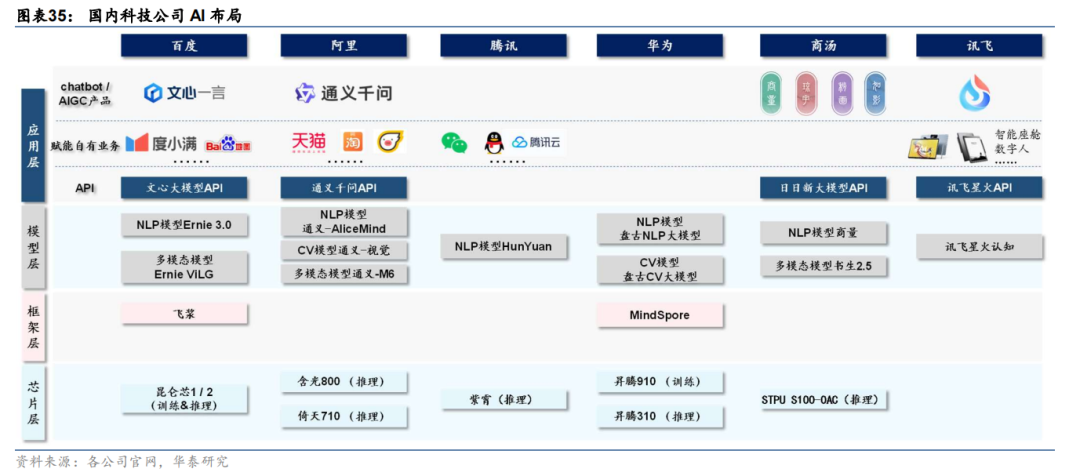Click the API row label
The width and height of the screenshot is (1080, 476).
coord(85,187)
